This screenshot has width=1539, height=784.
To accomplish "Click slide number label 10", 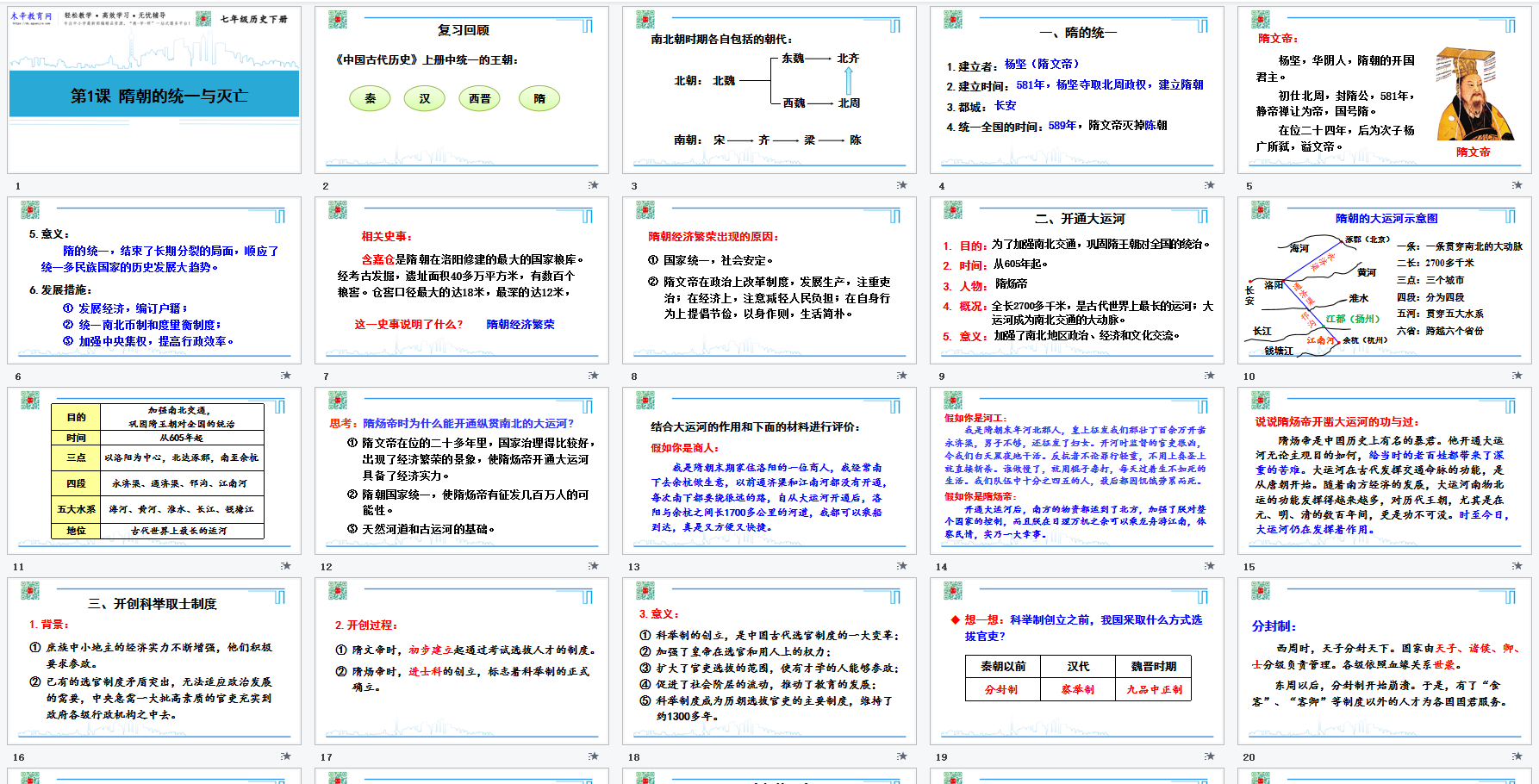I will (1249, 376).
